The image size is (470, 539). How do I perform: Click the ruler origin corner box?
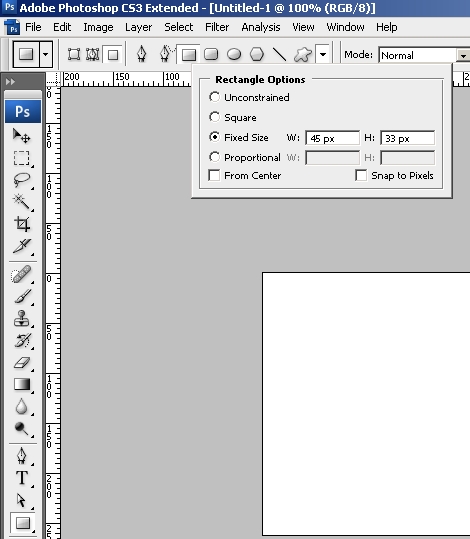[x=53, y=80]
